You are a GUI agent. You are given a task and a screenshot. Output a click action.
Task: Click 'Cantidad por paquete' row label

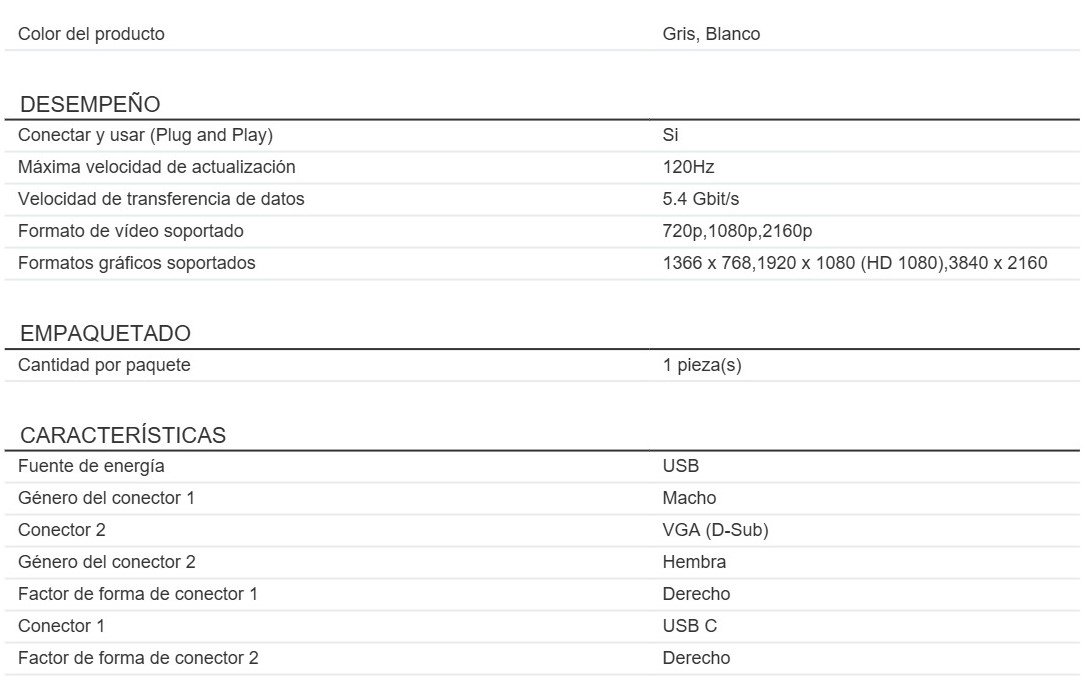point(104,365)
